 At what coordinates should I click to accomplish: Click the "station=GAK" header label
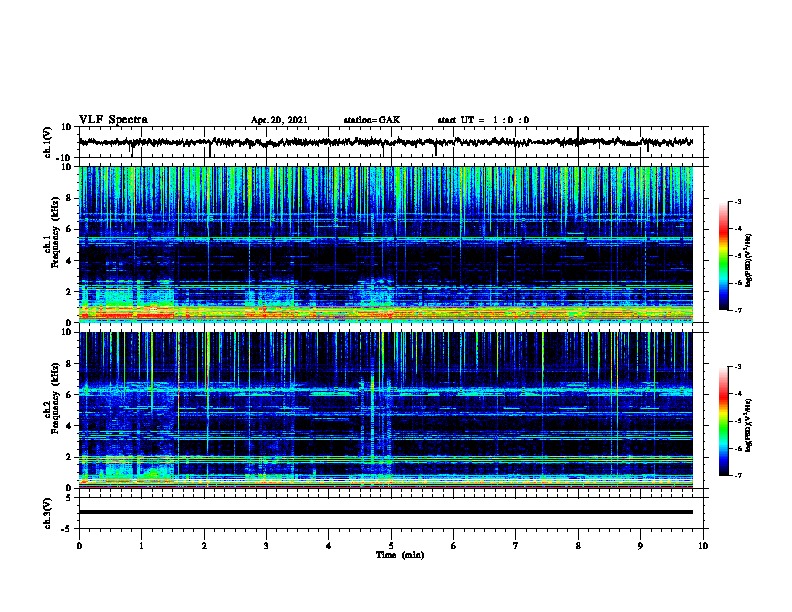372,120
